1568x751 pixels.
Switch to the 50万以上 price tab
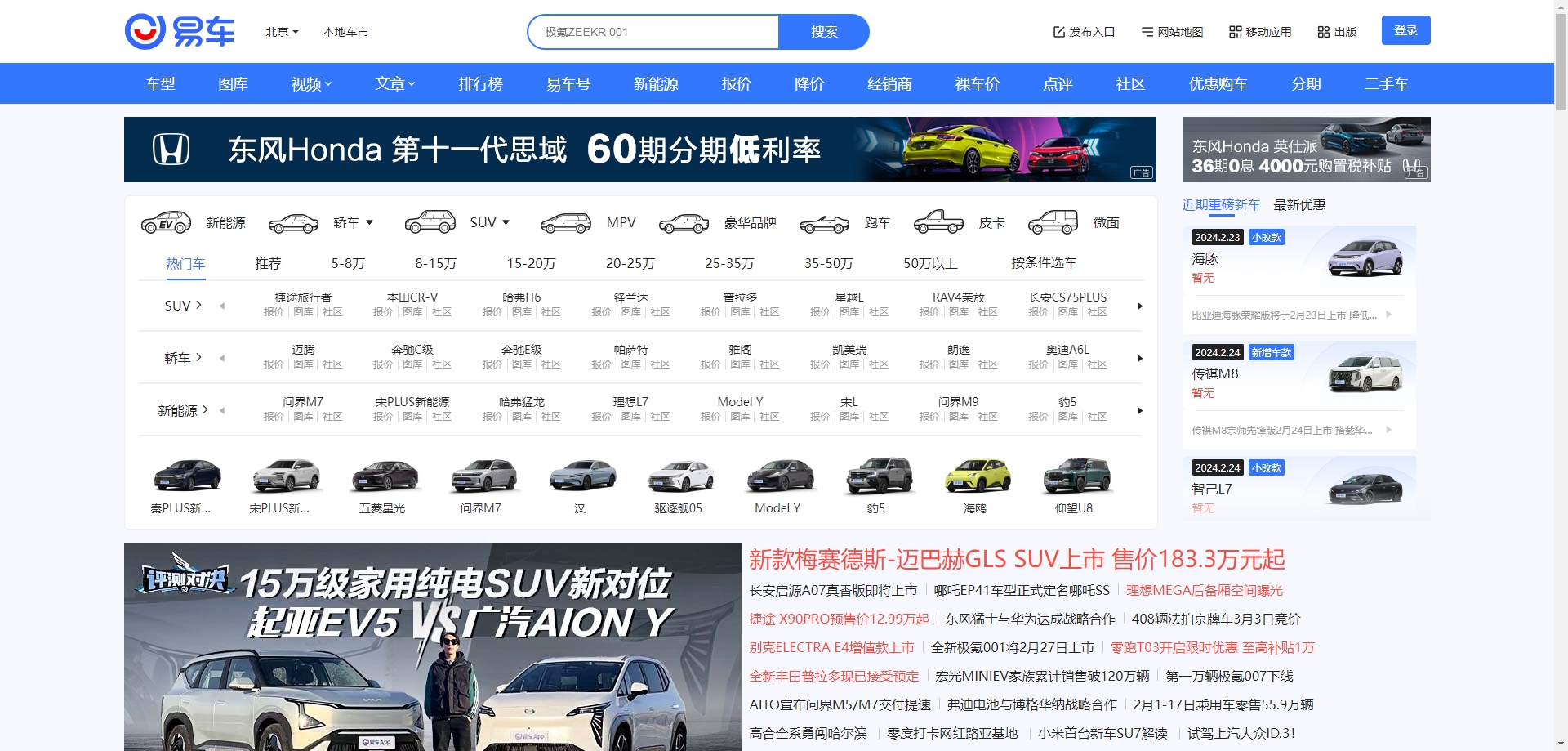pos(930,263)
